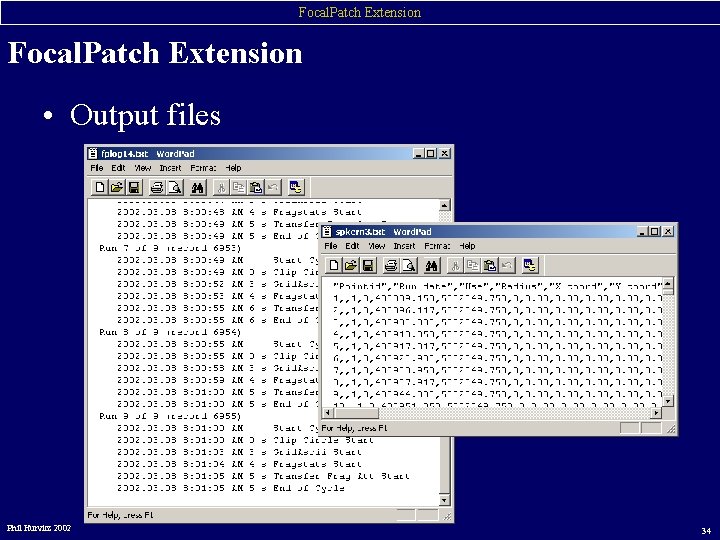The image size is (720, 540).
Task: Click Paste icon in fplog14.txt WordPad
Action: (256, 187)
